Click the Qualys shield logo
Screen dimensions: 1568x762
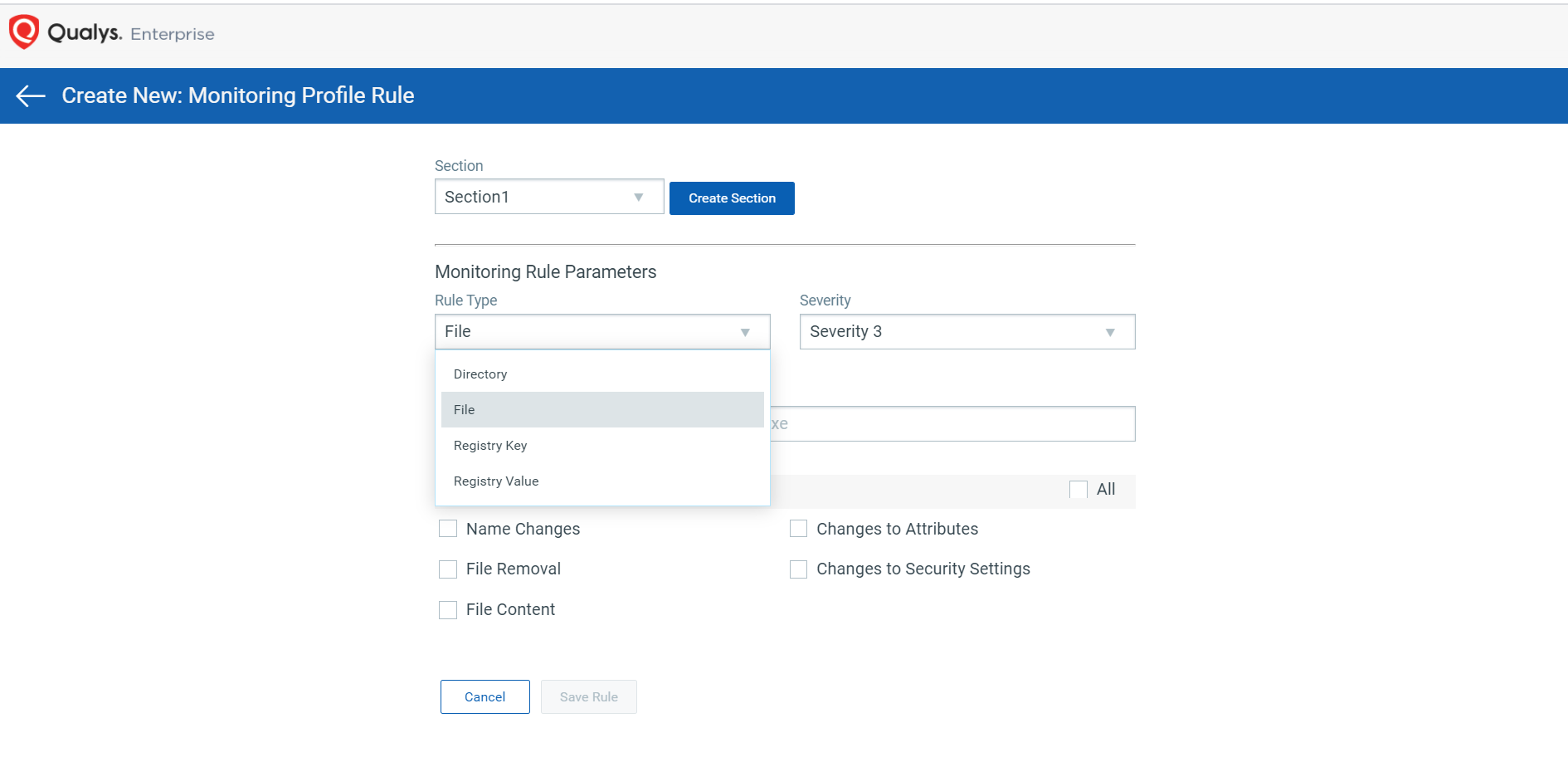24,32
